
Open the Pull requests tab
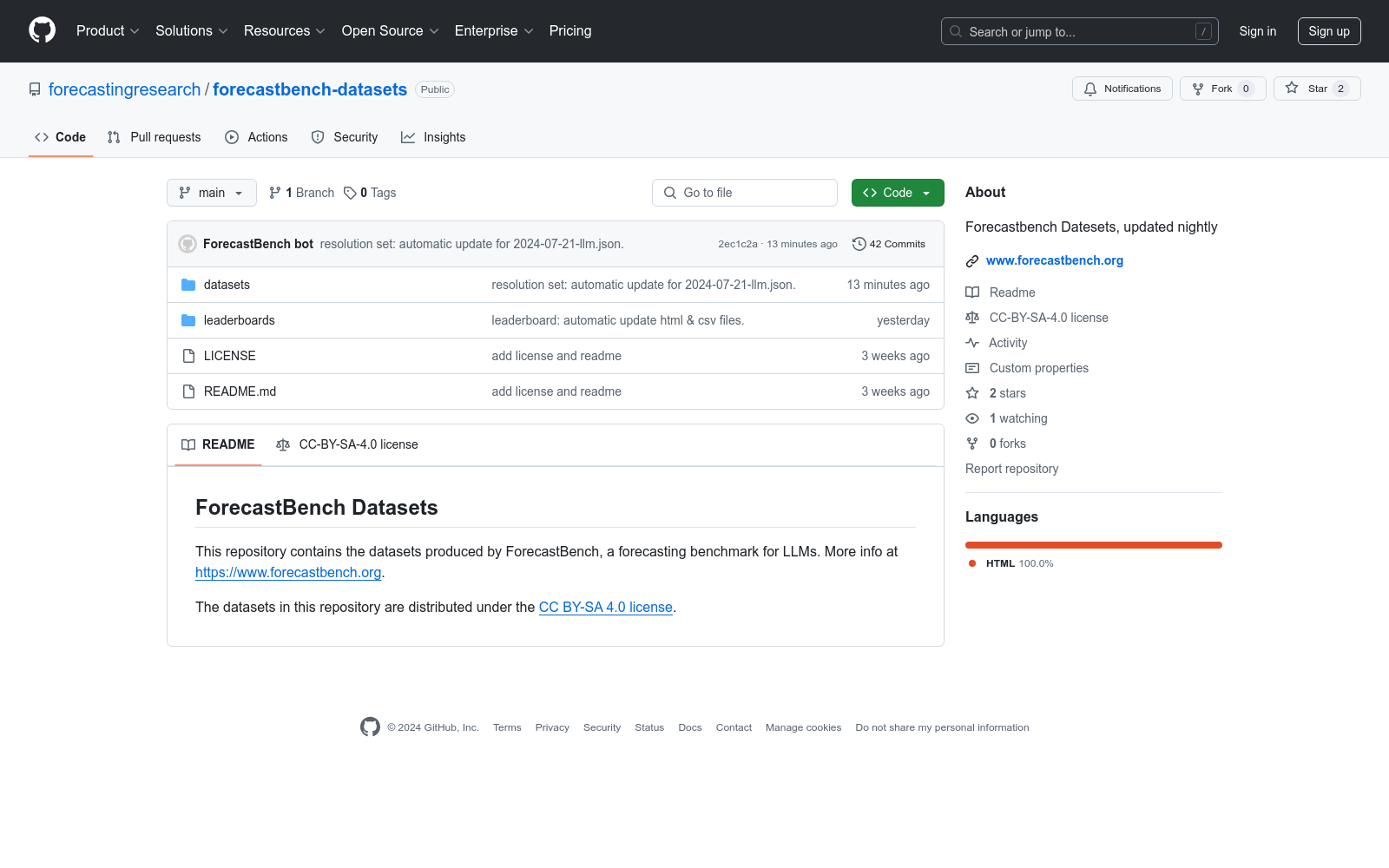pyautogui.click(x=155, y=137)
